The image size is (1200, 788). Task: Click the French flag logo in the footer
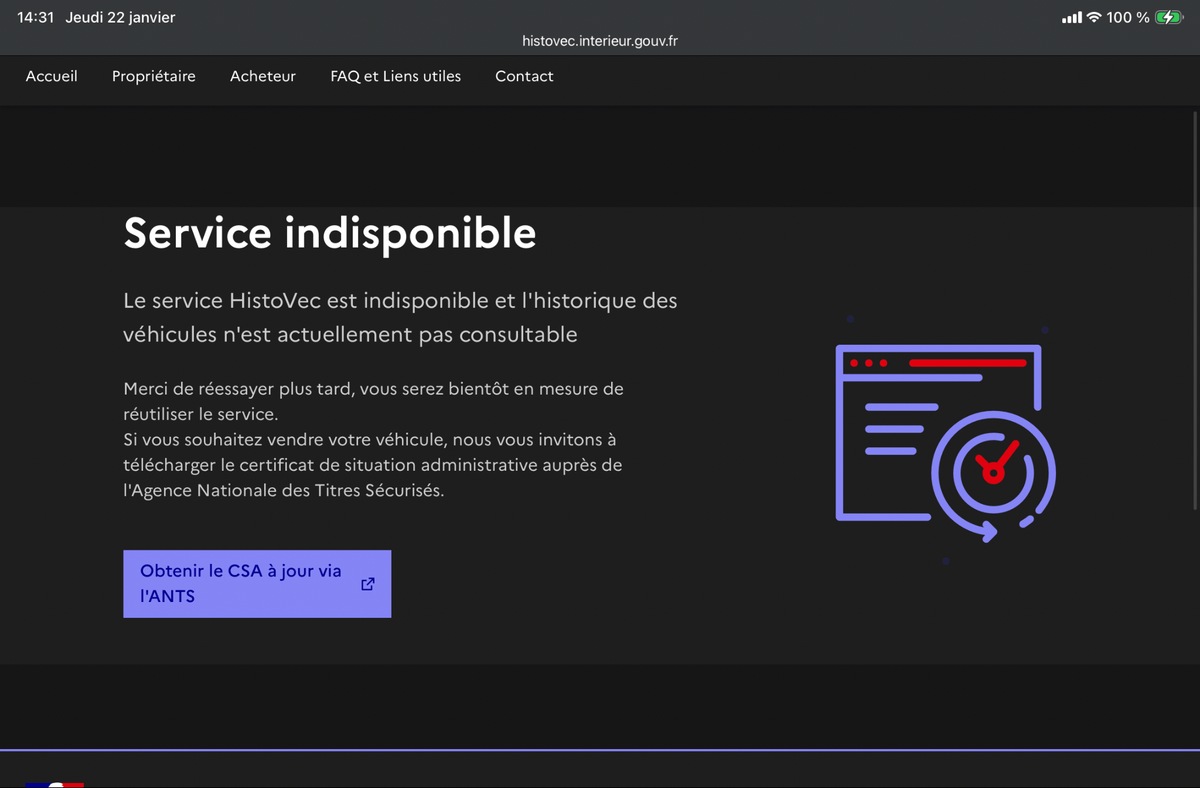pos(55,784)
